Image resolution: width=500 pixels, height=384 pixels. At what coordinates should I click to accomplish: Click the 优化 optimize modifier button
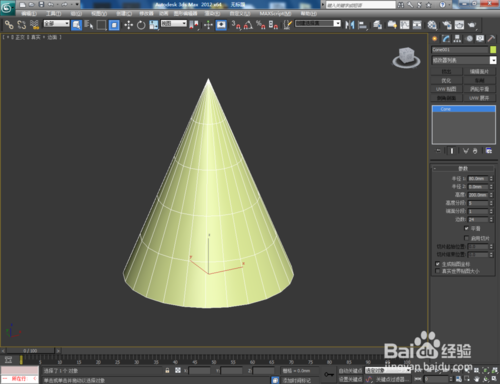(x=446, y=81)
